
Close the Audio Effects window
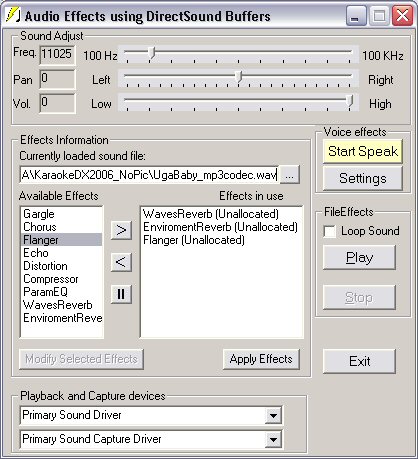(402, 16)
